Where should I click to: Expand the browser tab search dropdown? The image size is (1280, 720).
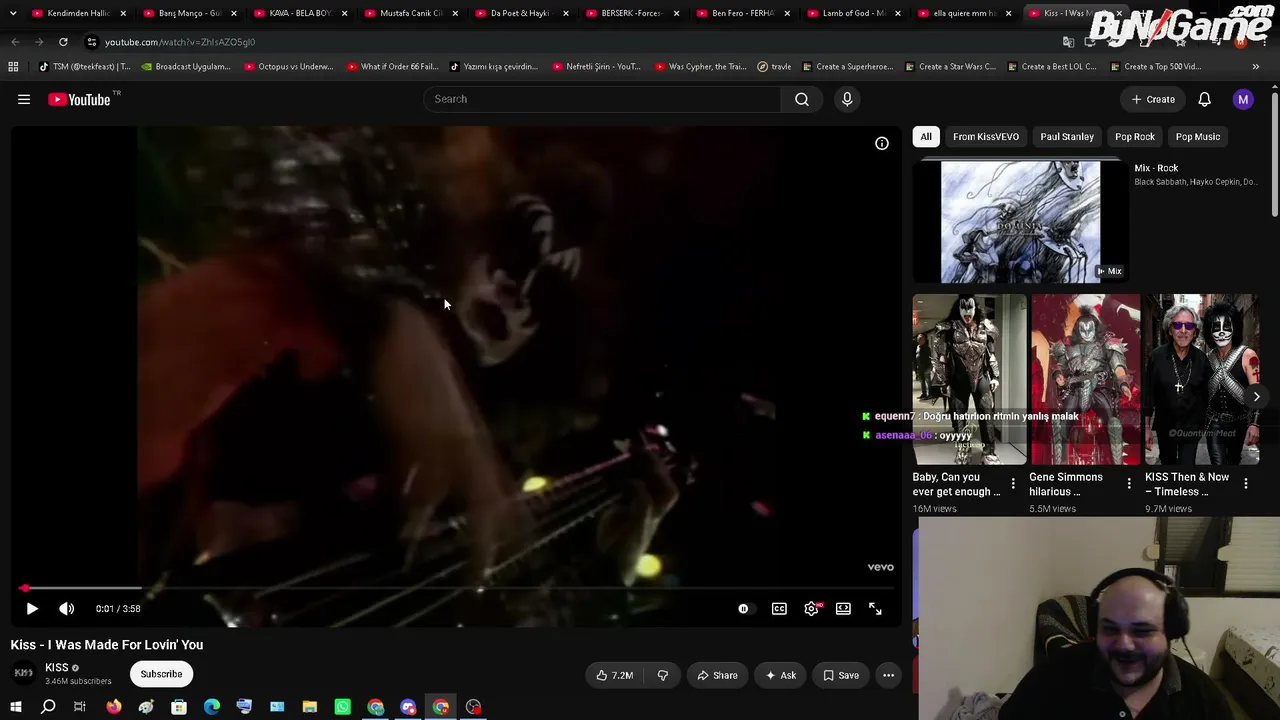click(13, 13)
